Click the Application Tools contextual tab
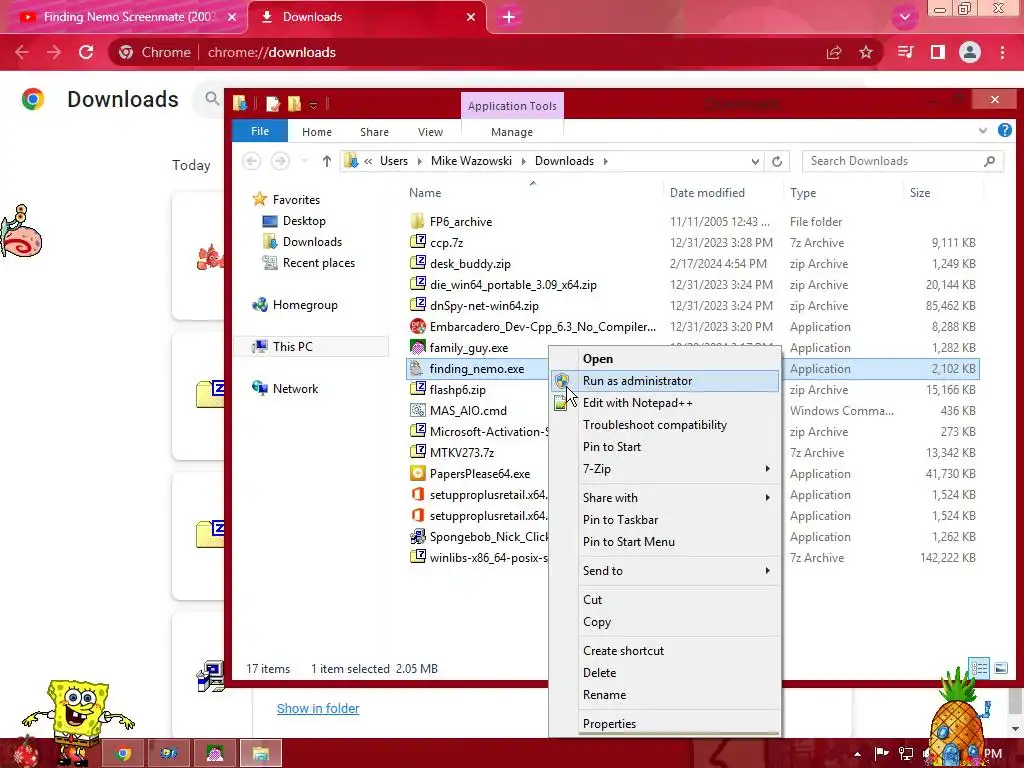The height and width of the screenshot is (768, 1024). pos(512,106)
